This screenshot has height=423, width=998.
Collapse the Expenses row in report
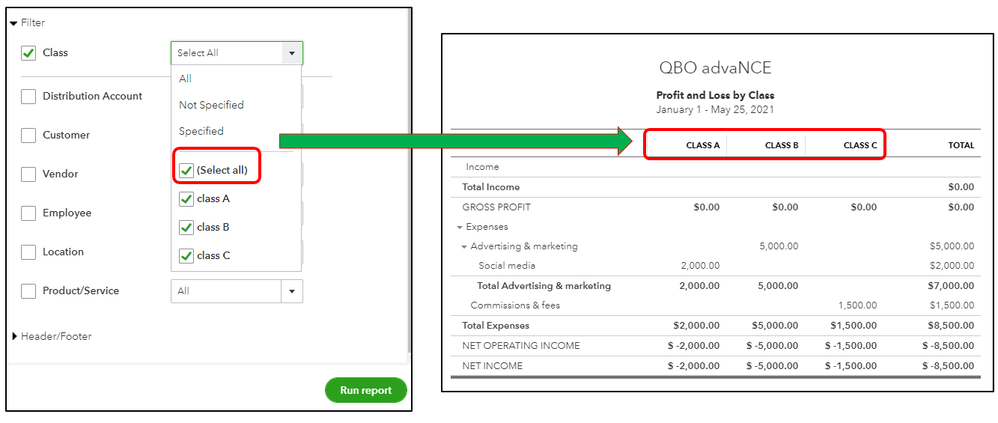(x=459, y=227)
